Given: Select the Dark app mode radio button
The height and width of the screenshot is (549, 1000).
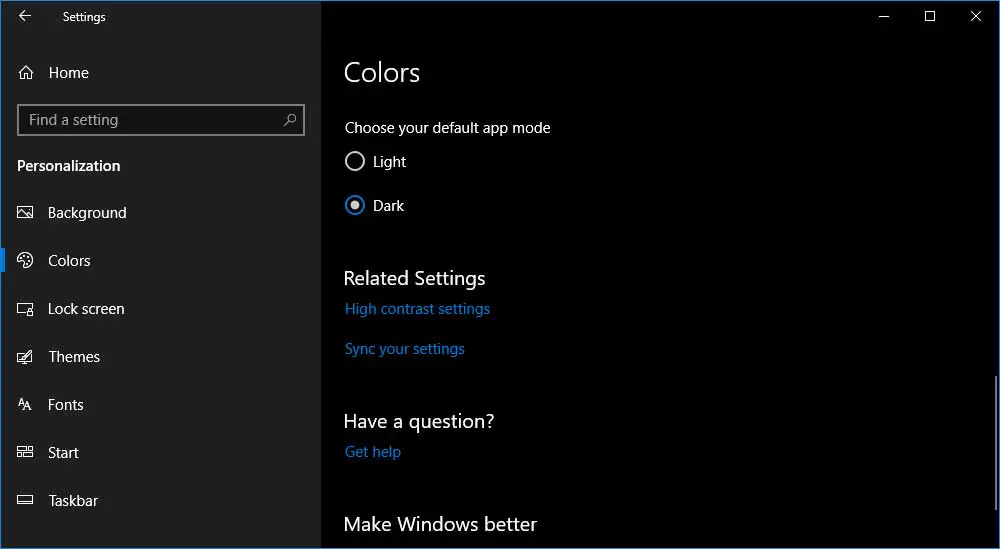Looking at the screenshot, I should pyautogui.click(x=354, y=205).
